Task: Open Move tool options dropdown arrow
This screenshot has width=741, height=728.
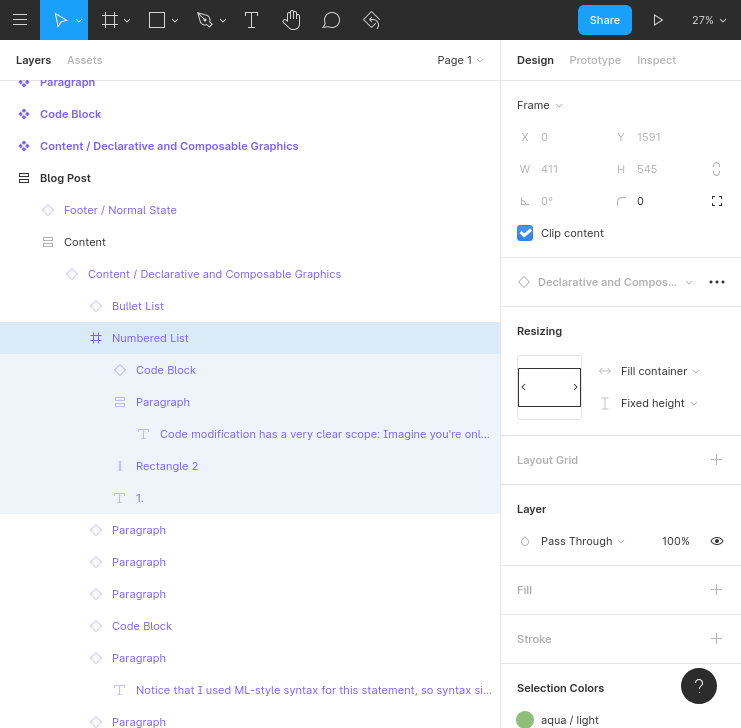Action: point(79,20)
